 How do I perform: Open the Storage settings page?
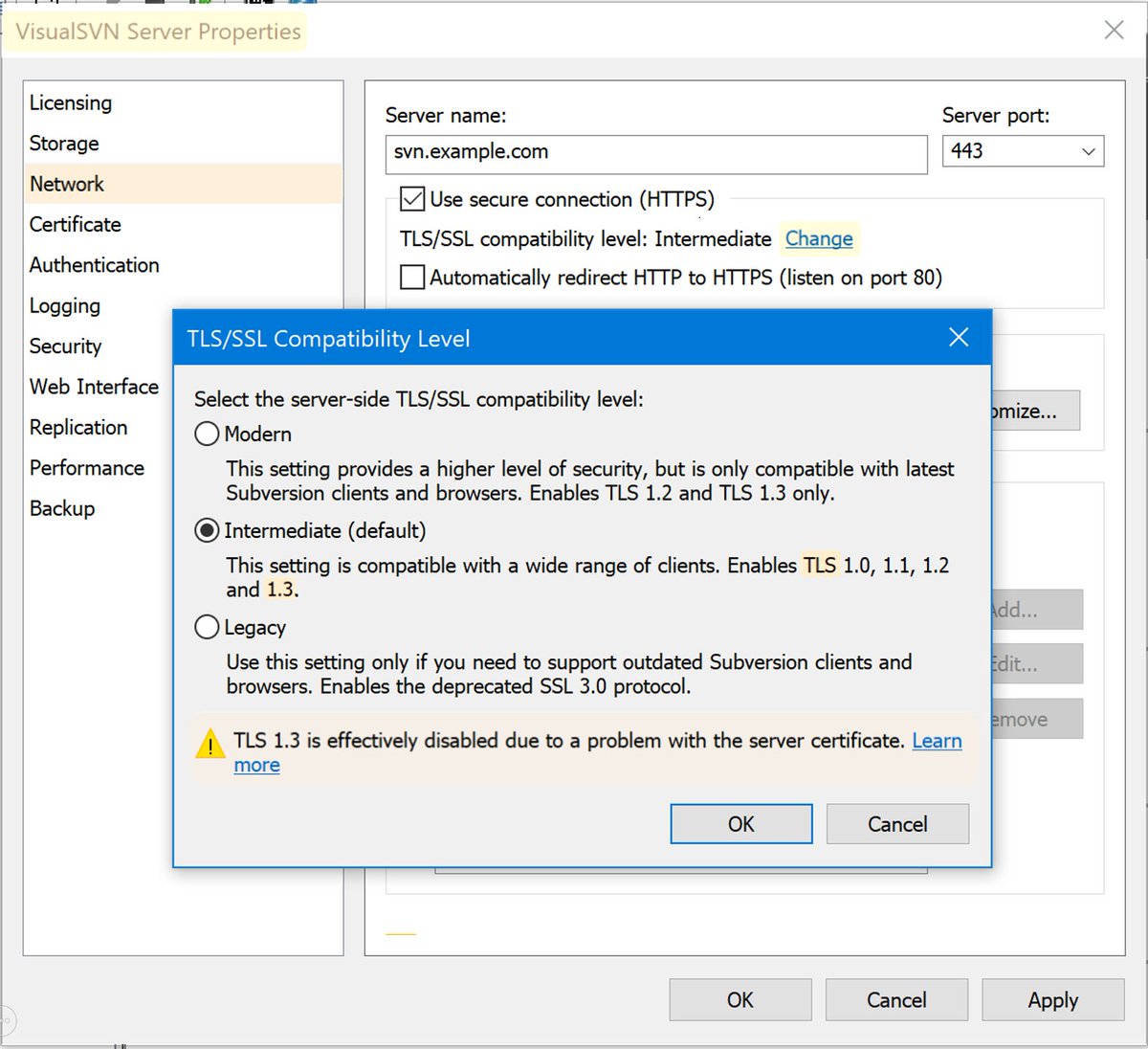click(182, 144)
